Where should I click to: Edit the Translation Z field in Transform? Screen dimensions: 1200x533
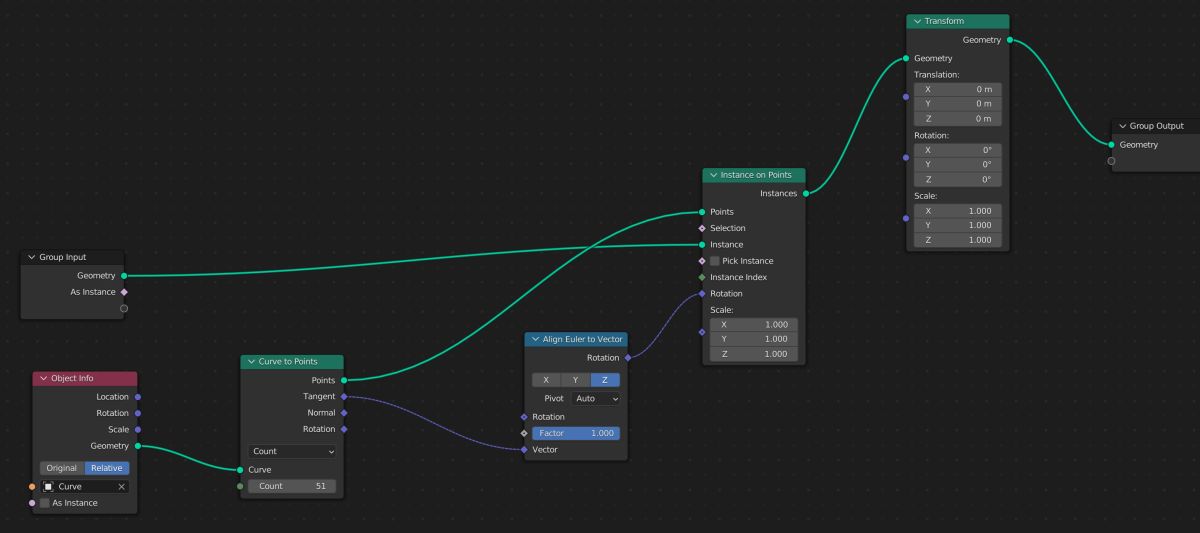(958, 119)
